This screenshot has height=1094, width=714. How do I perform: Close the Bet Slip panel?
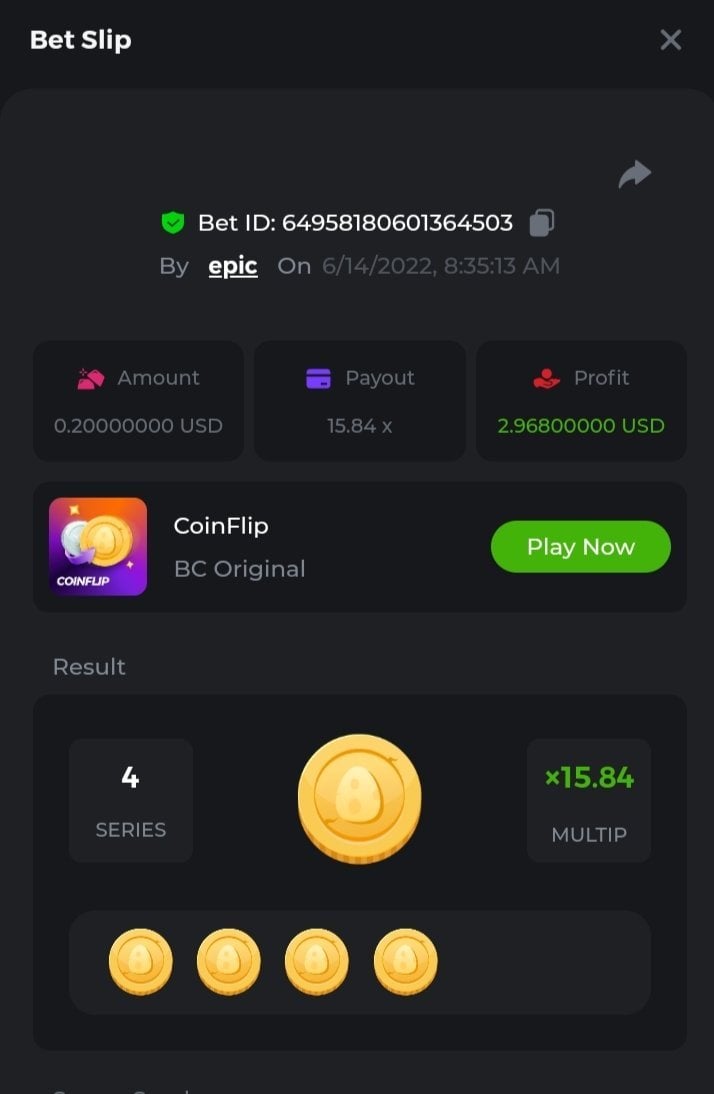670,40
